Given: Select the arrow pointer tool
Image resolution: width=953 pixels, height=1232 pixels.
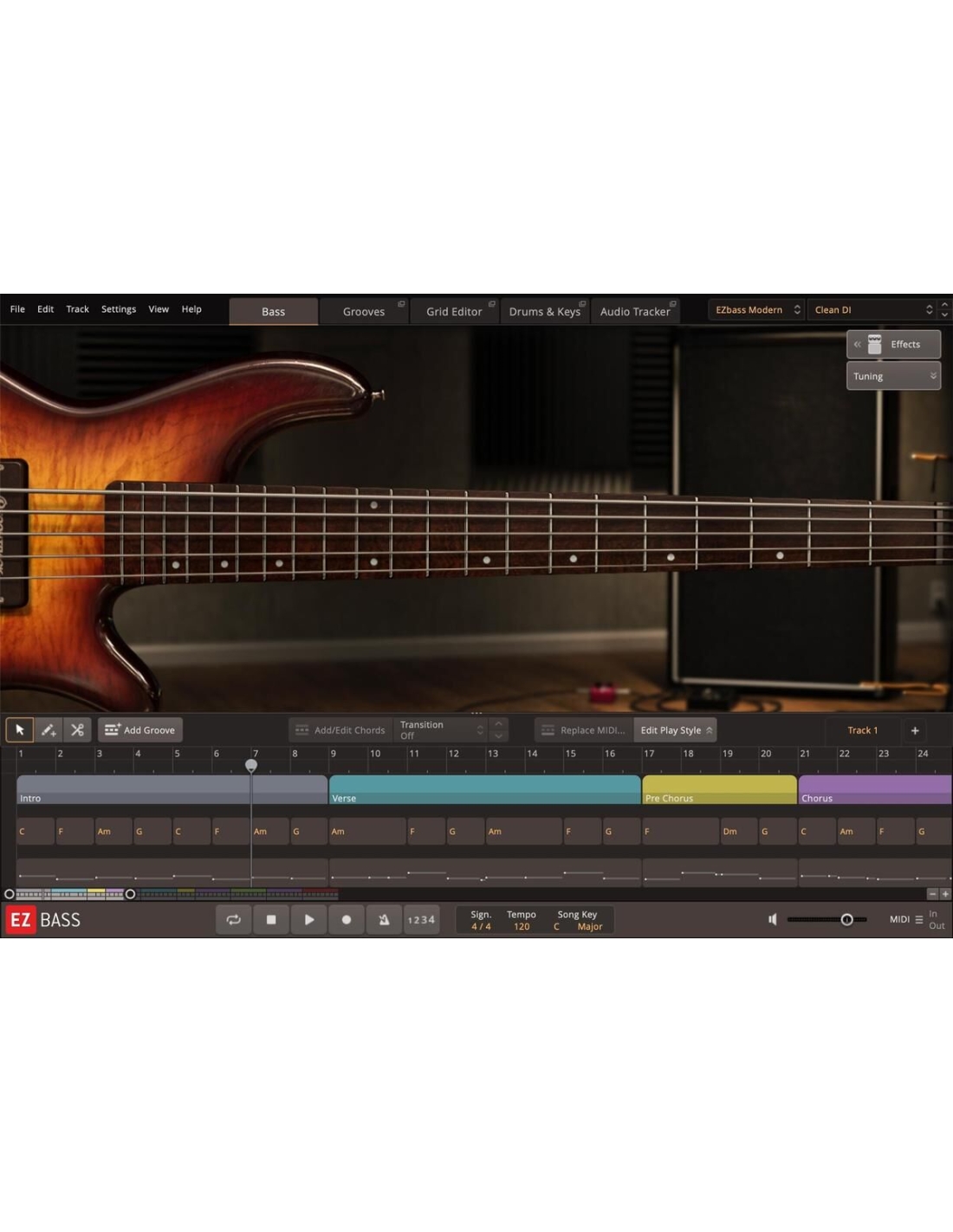Looking at the screenshot, I should click(20, 729).
